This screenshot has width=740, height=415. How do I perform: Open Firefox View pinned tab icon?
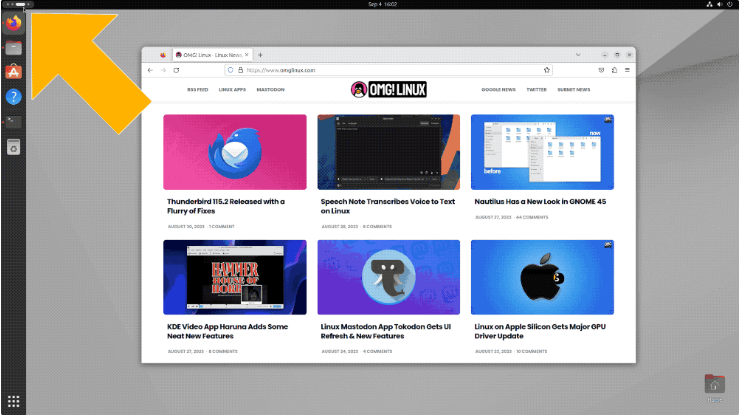coord(163,55)
